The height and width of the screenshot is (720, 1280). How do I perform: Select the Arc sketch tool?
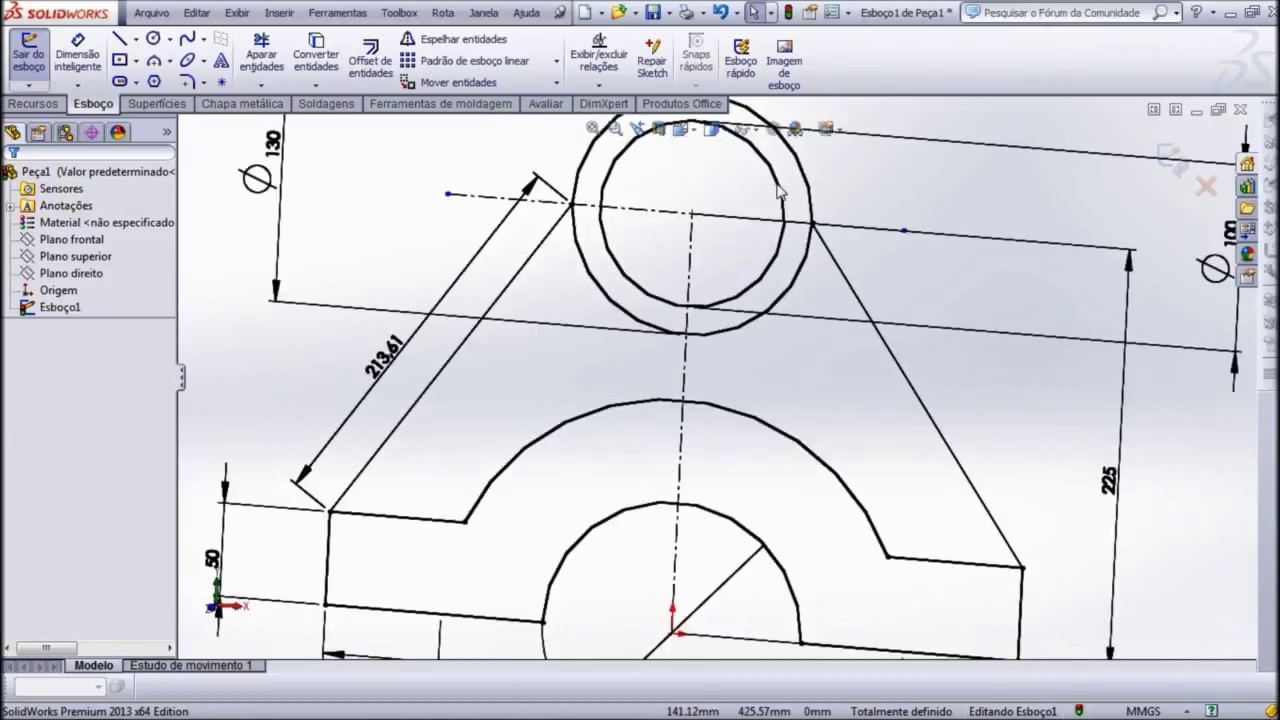pos(153,60)
